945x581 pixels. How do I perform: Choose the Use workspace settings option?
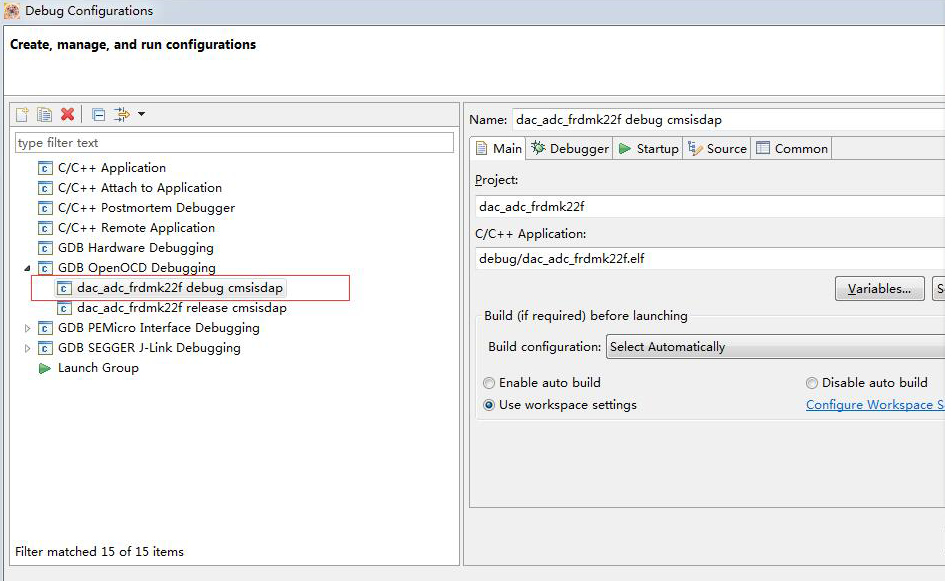(x=489, y=405)
